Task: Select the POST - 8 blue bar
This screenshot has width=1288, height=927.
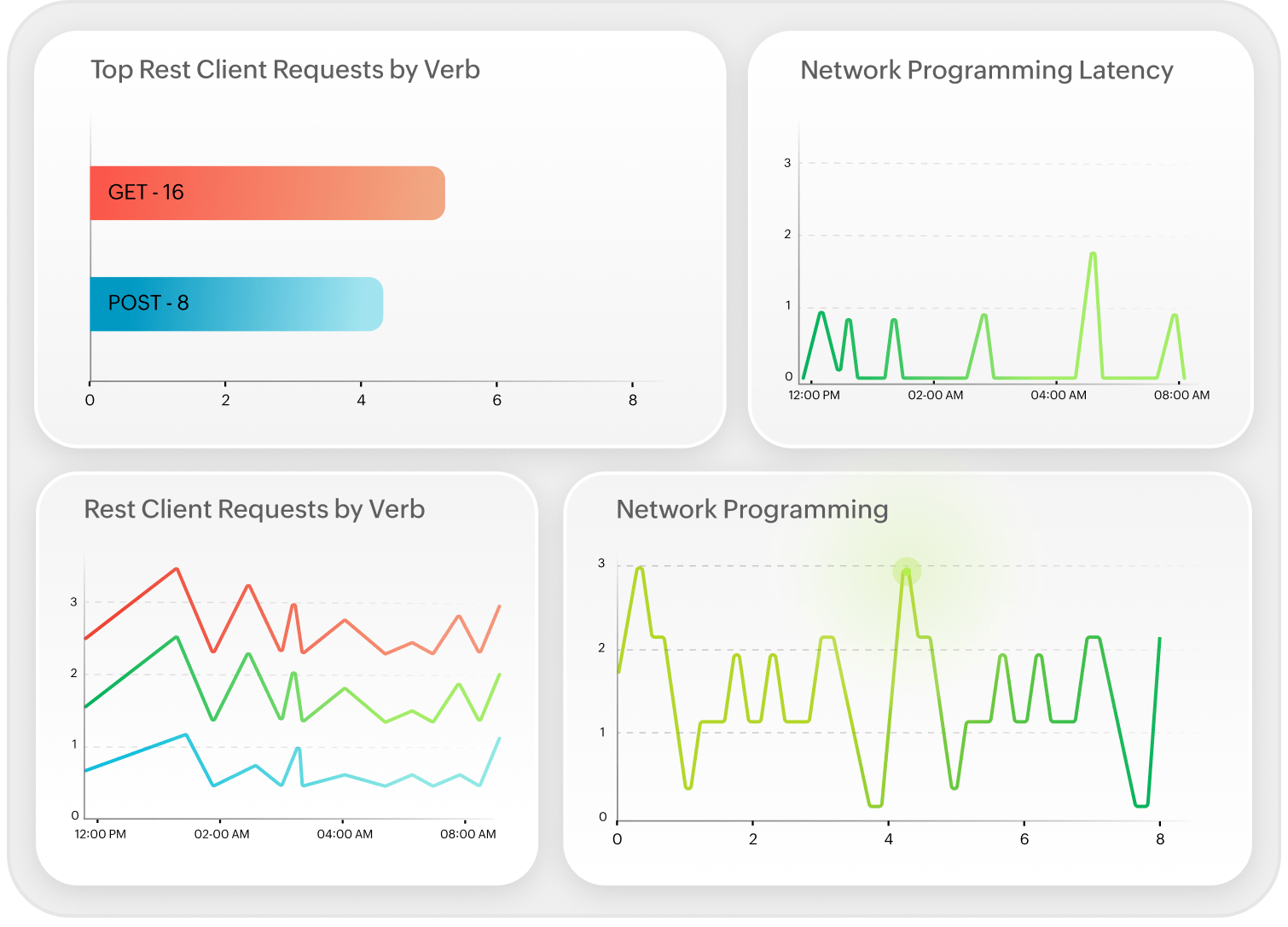Action: (236, 304)
